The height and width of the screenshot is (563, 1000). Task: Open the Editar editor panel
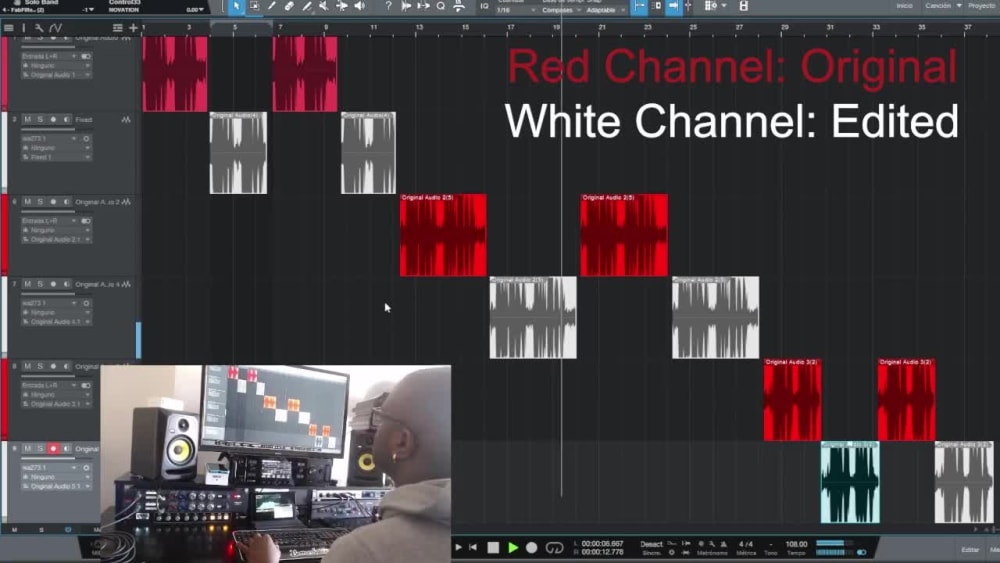point(970,550)
